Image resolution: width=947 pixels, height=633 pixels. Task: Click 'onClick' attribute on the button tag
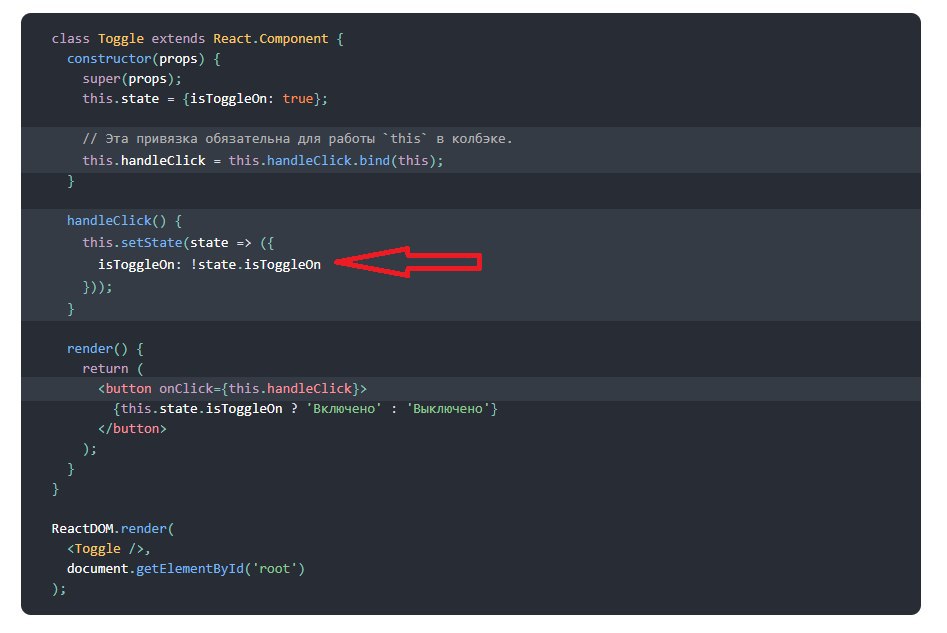click(186, 388)
